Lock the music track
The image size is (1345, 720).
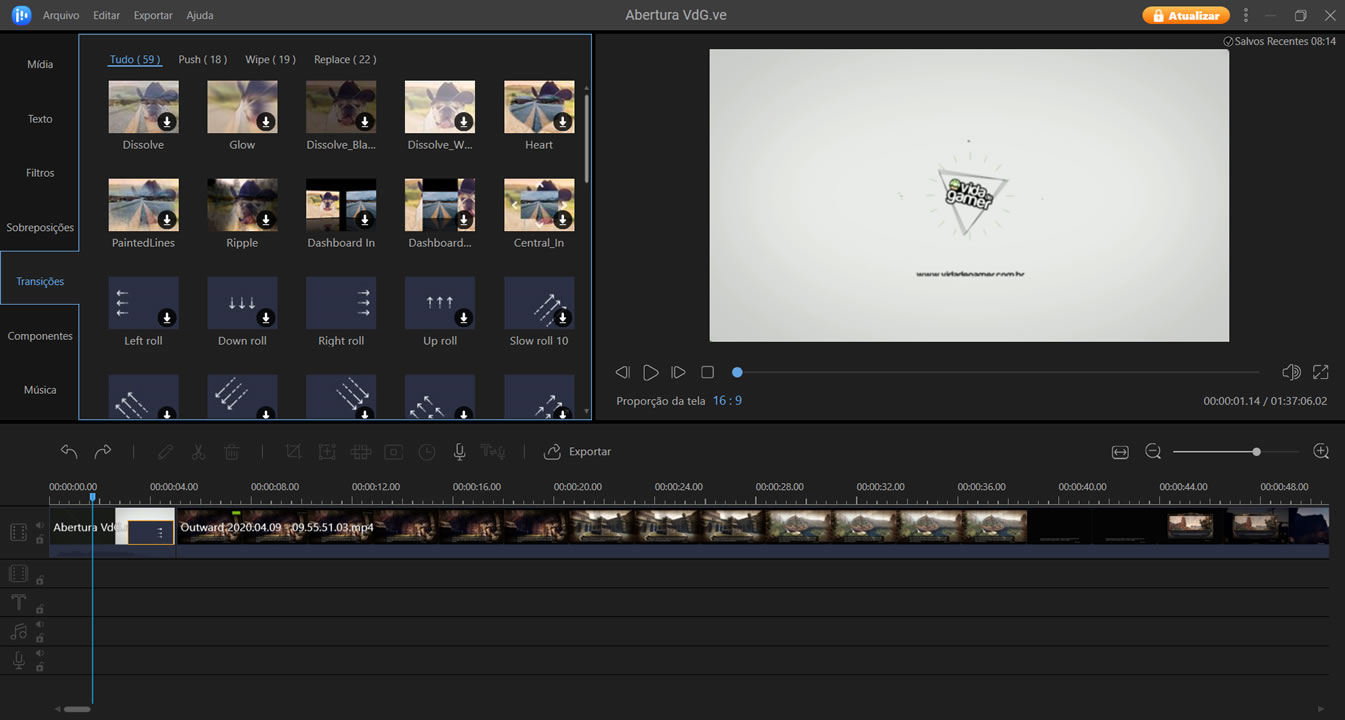[40, 637]
